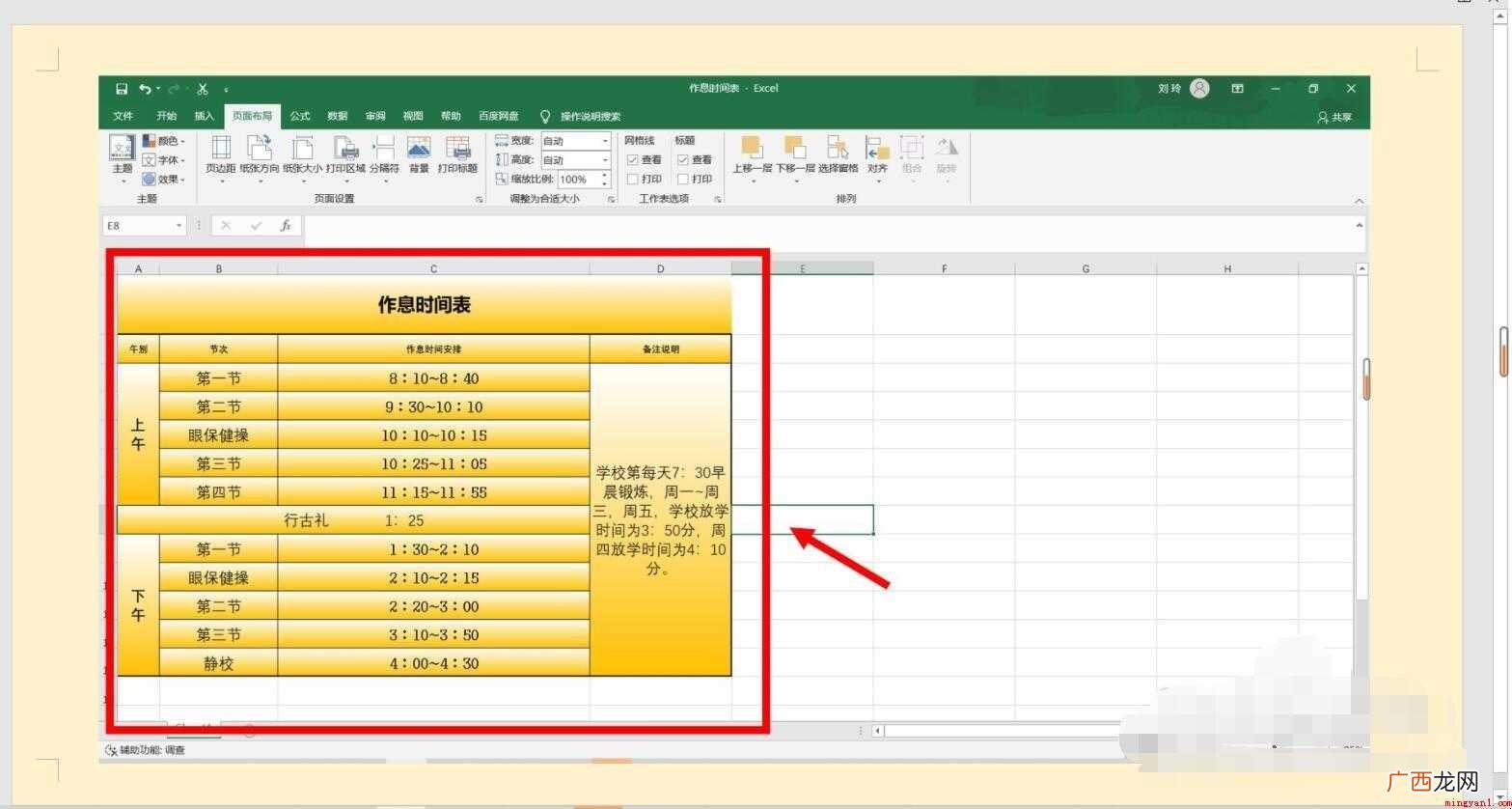This screenshot has width=1512, height=809.
Task: Open the 选择窗格 selection pane
Action: coord(838,155)
